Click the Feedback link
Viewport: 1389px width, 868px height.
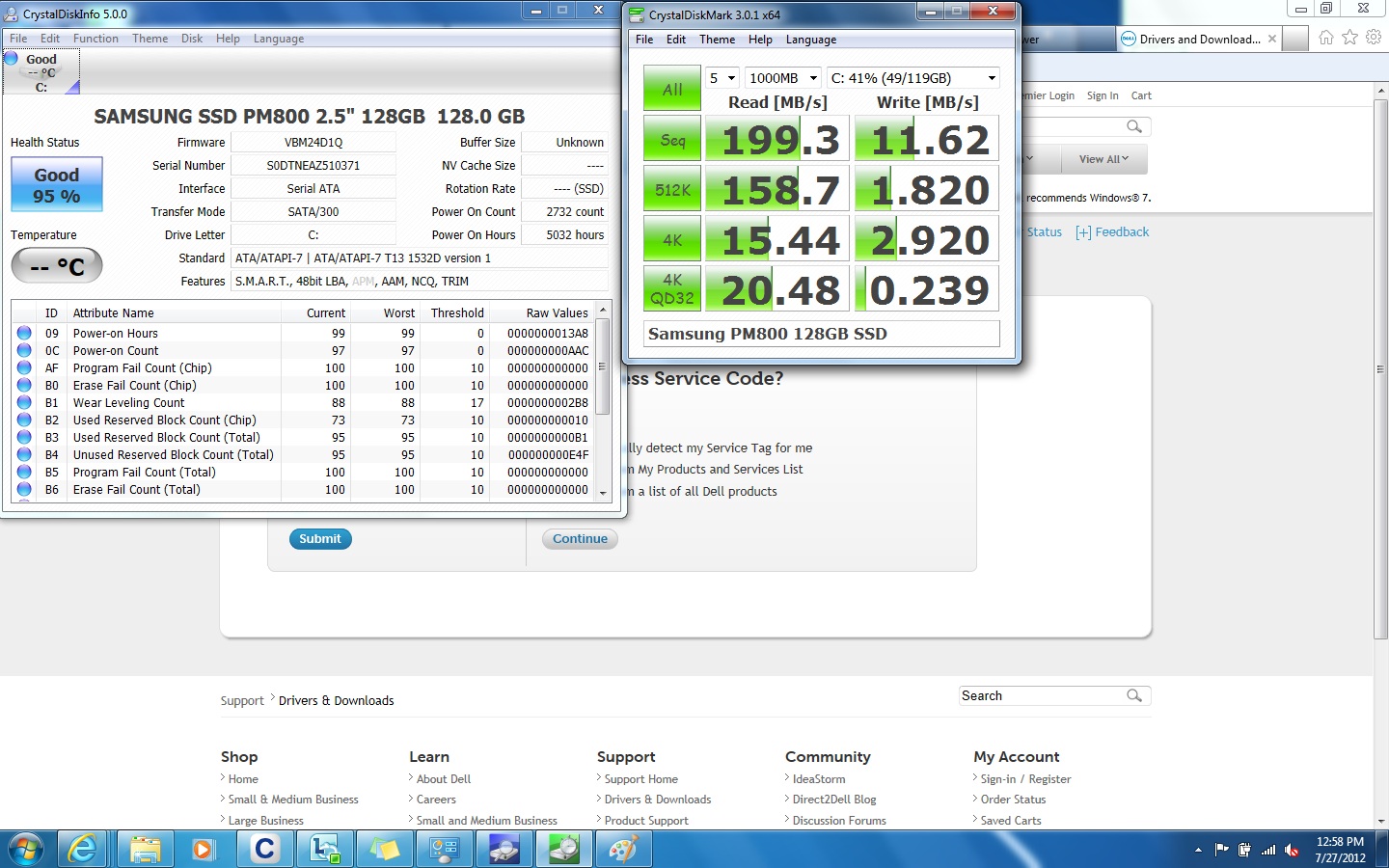tap(1112, 232)
